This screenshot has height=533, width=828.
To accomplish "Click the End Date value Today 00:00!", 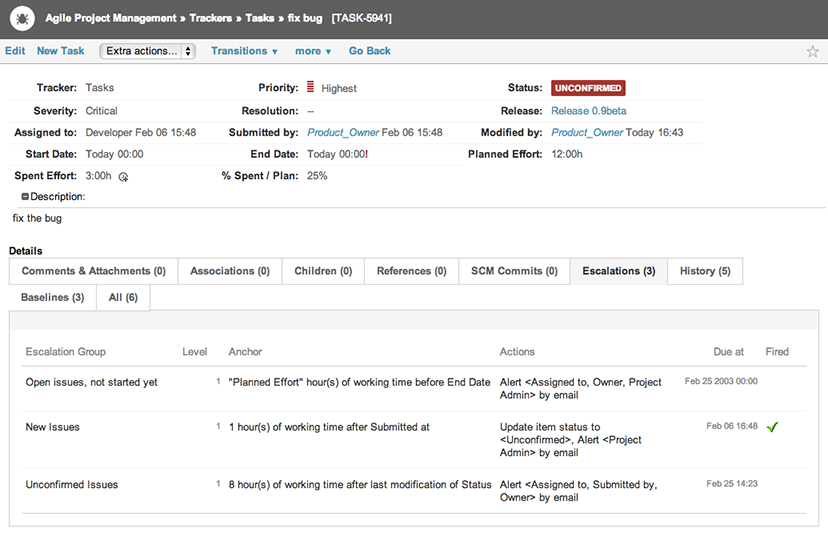I will tap(337, 154).
